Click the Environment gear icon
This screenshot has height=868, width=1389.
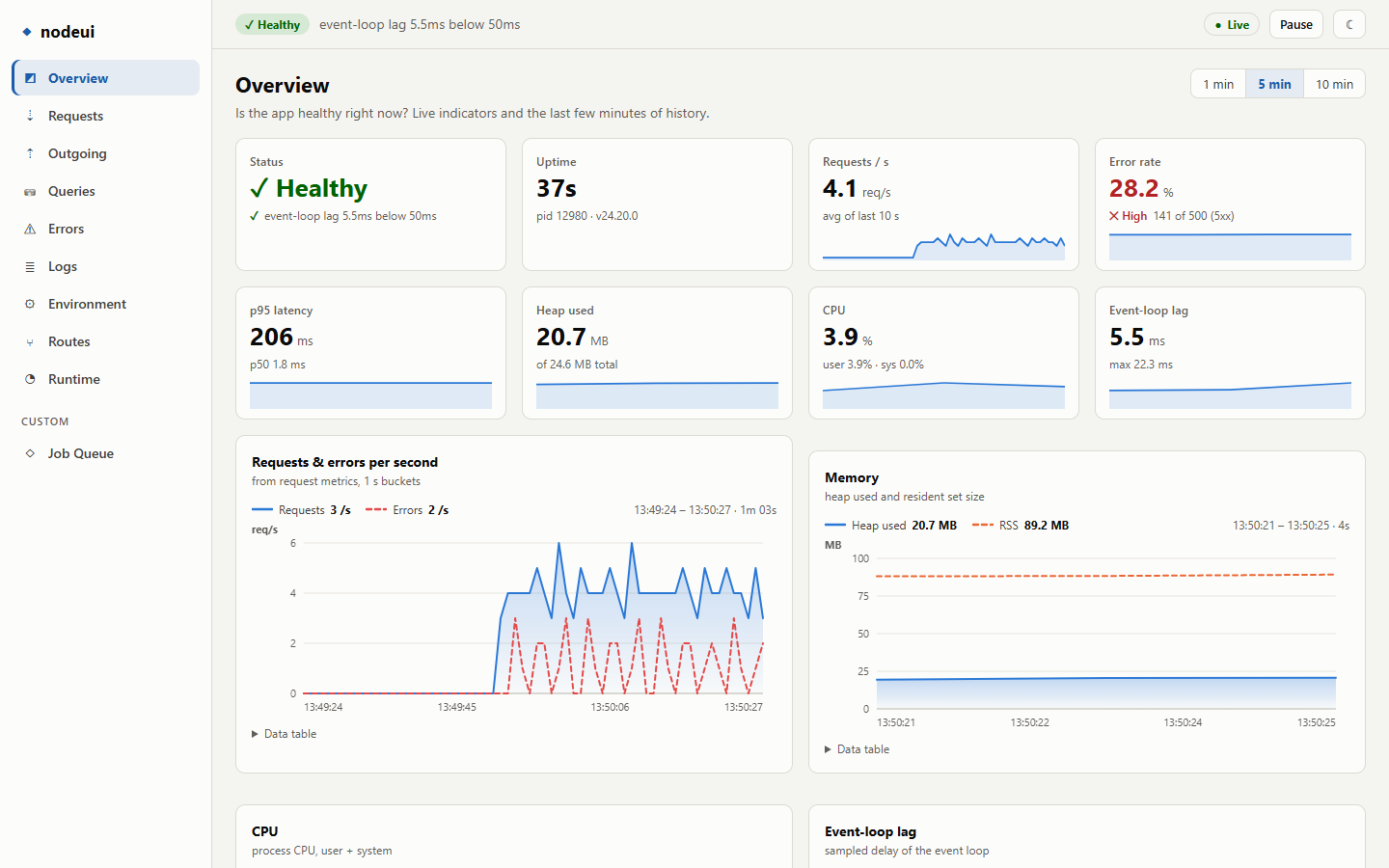[x=30, y=304]
